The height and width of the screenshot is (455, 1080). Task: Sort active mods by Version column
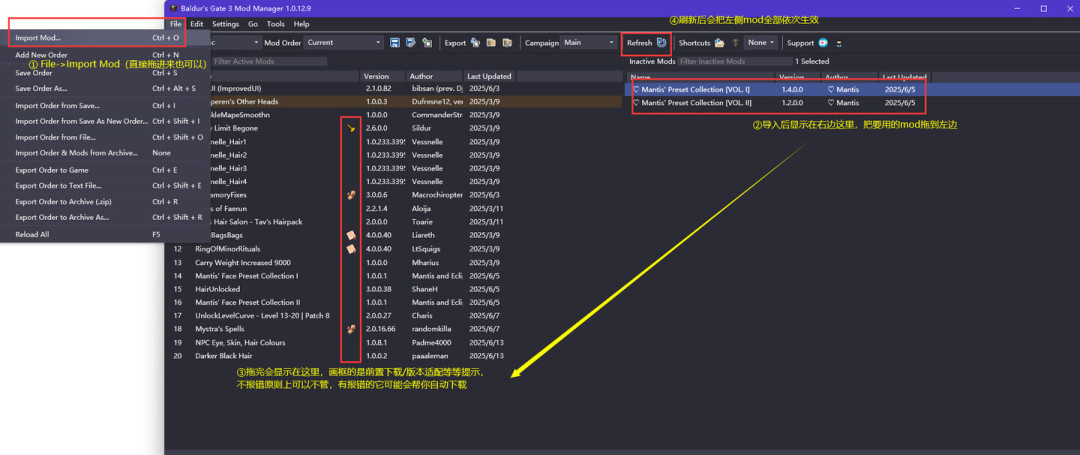click(x=382, y=76)
